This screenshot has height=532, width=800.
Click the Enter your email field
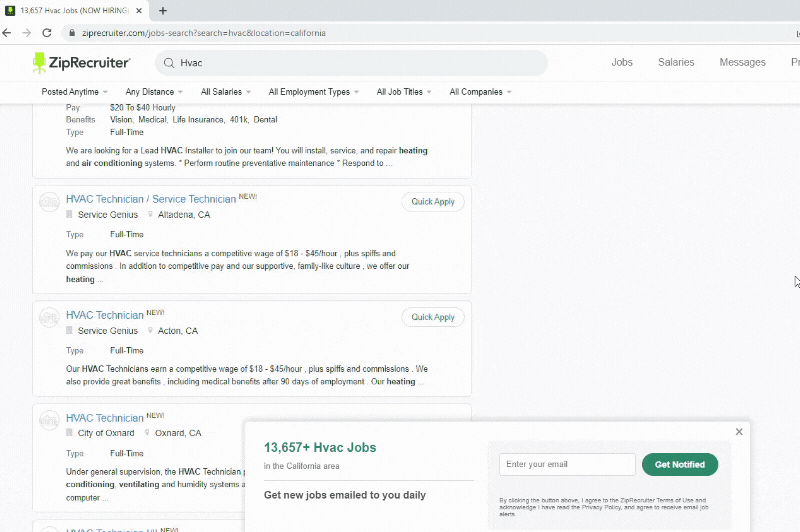coord(567,464)
